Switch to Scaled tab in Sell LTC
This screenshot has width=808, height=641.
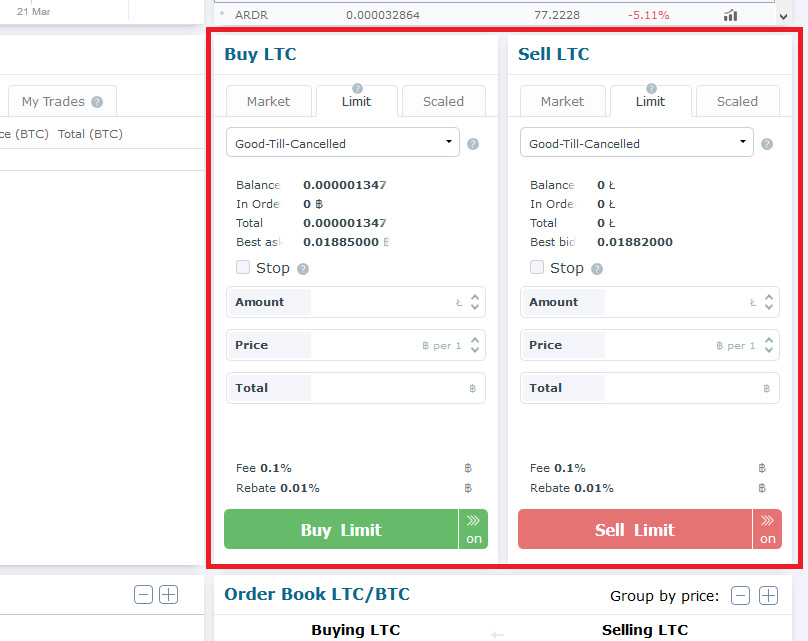pyautogui.click(x=737, y=102)
